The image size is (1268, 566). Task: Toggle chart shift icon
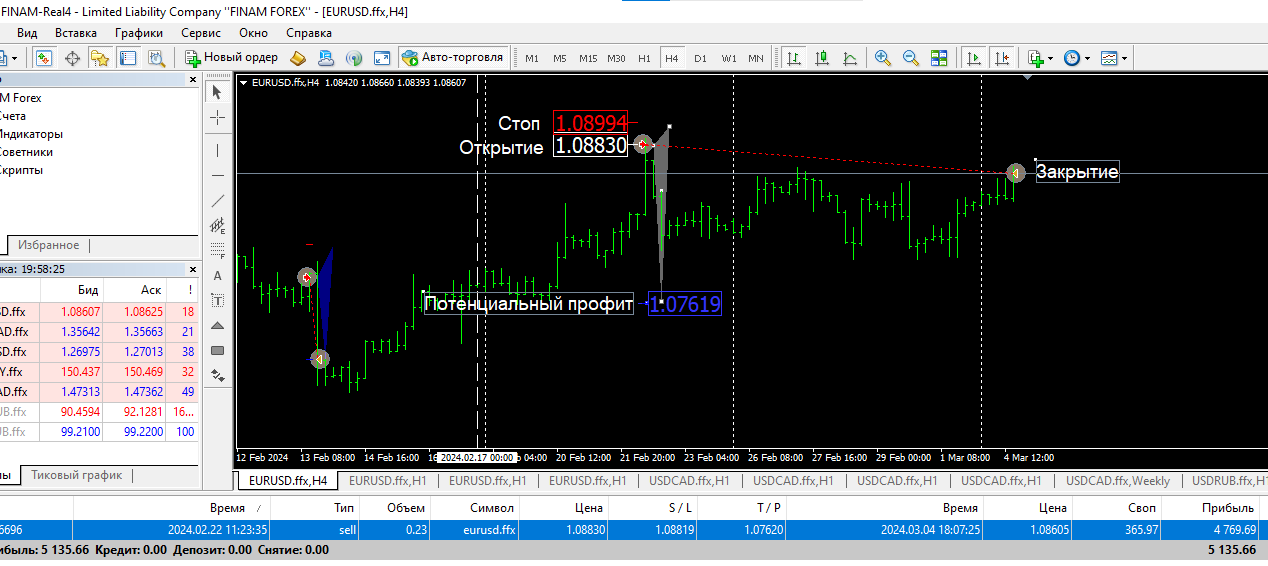[x=1002, y=58]
